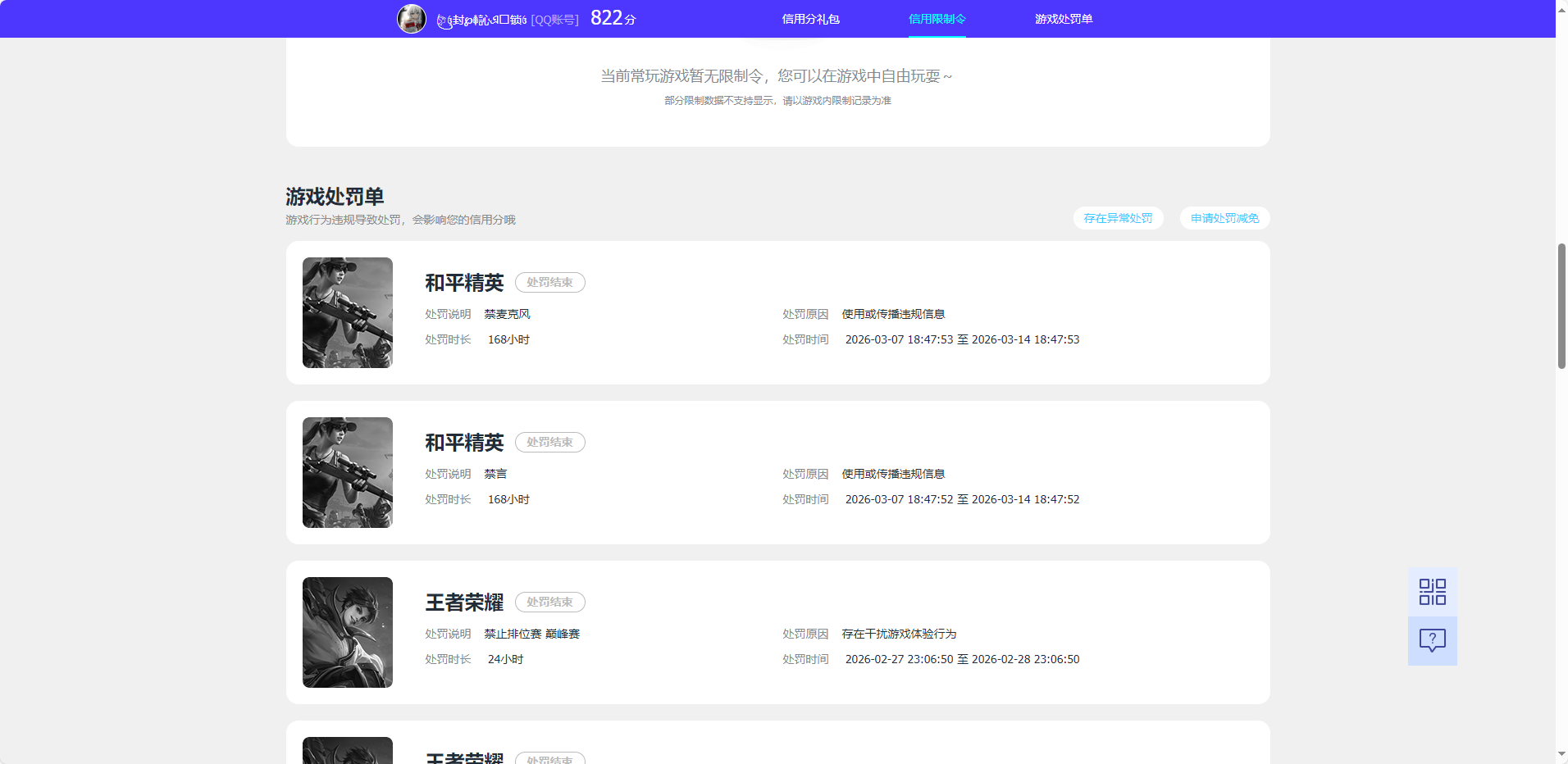Image resolution: width=1568 pixels, height=764 pixels.
Task: Click the 当前常玩游戏暂无限制令 notice text
Action: point(777,76)
